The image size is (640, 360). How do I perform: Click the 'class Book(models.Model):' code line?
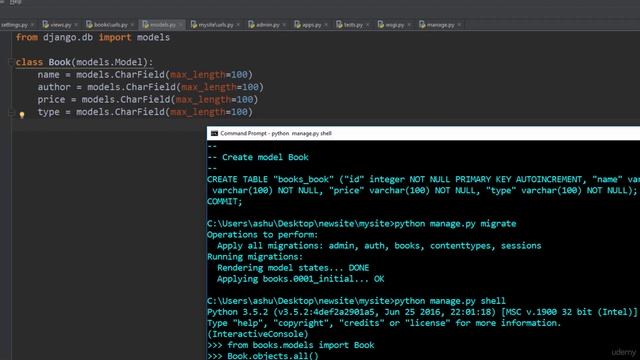[x=84, y=62]
